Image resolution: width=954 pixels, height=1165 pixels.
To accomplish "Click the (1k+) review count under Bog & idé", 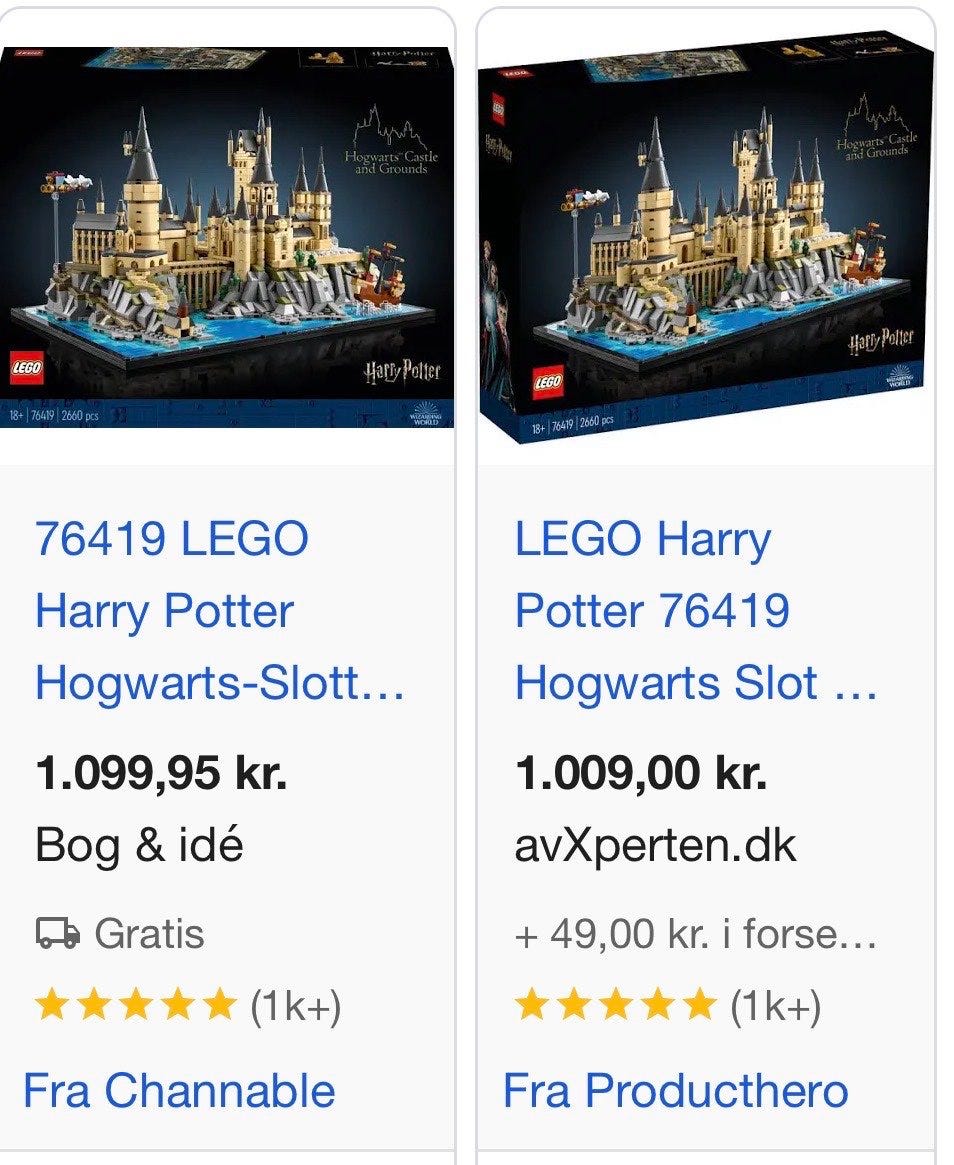I will 295,1006.
